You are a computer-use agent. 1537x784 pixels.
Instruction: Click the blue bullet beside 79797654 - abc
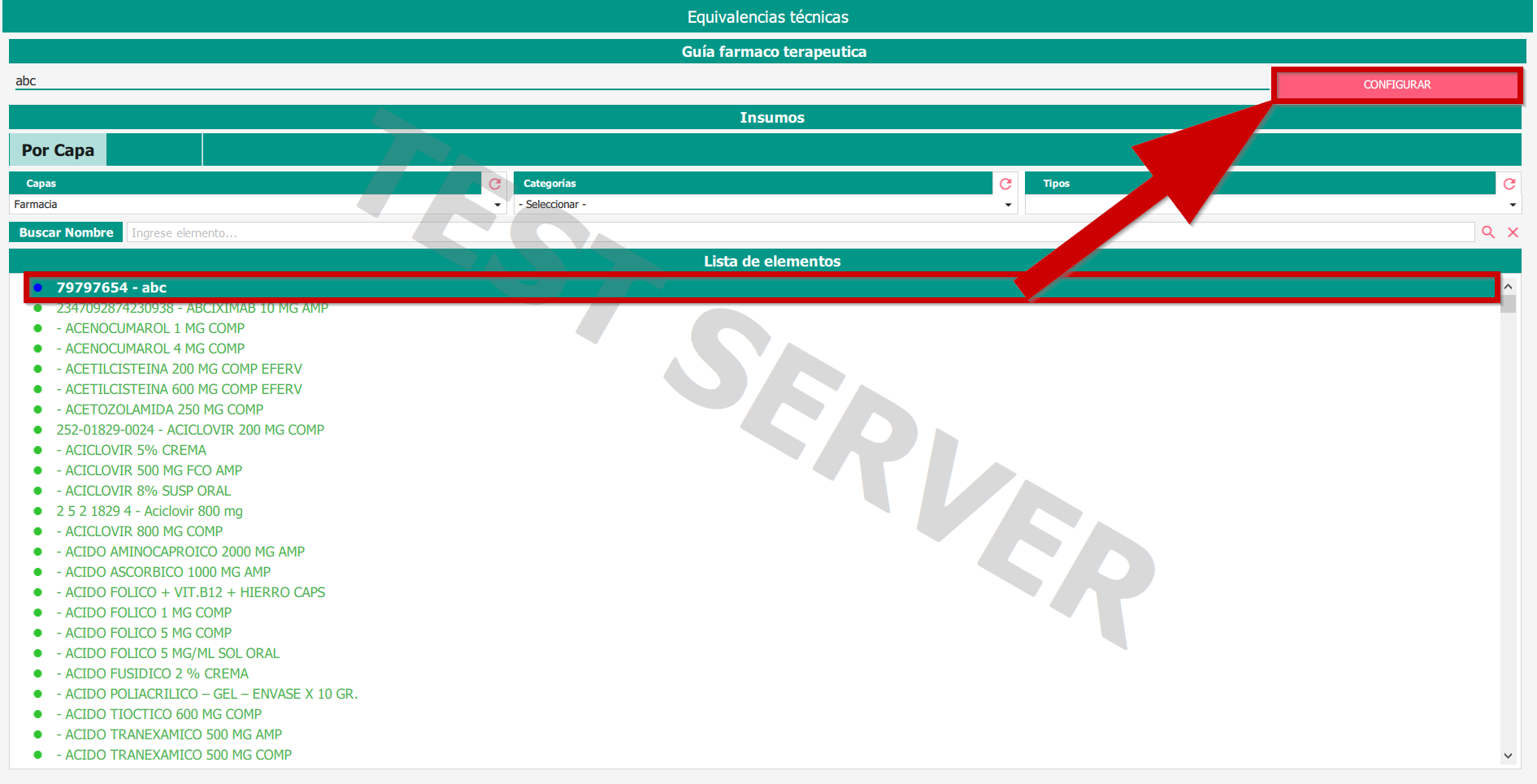point(38,288)
